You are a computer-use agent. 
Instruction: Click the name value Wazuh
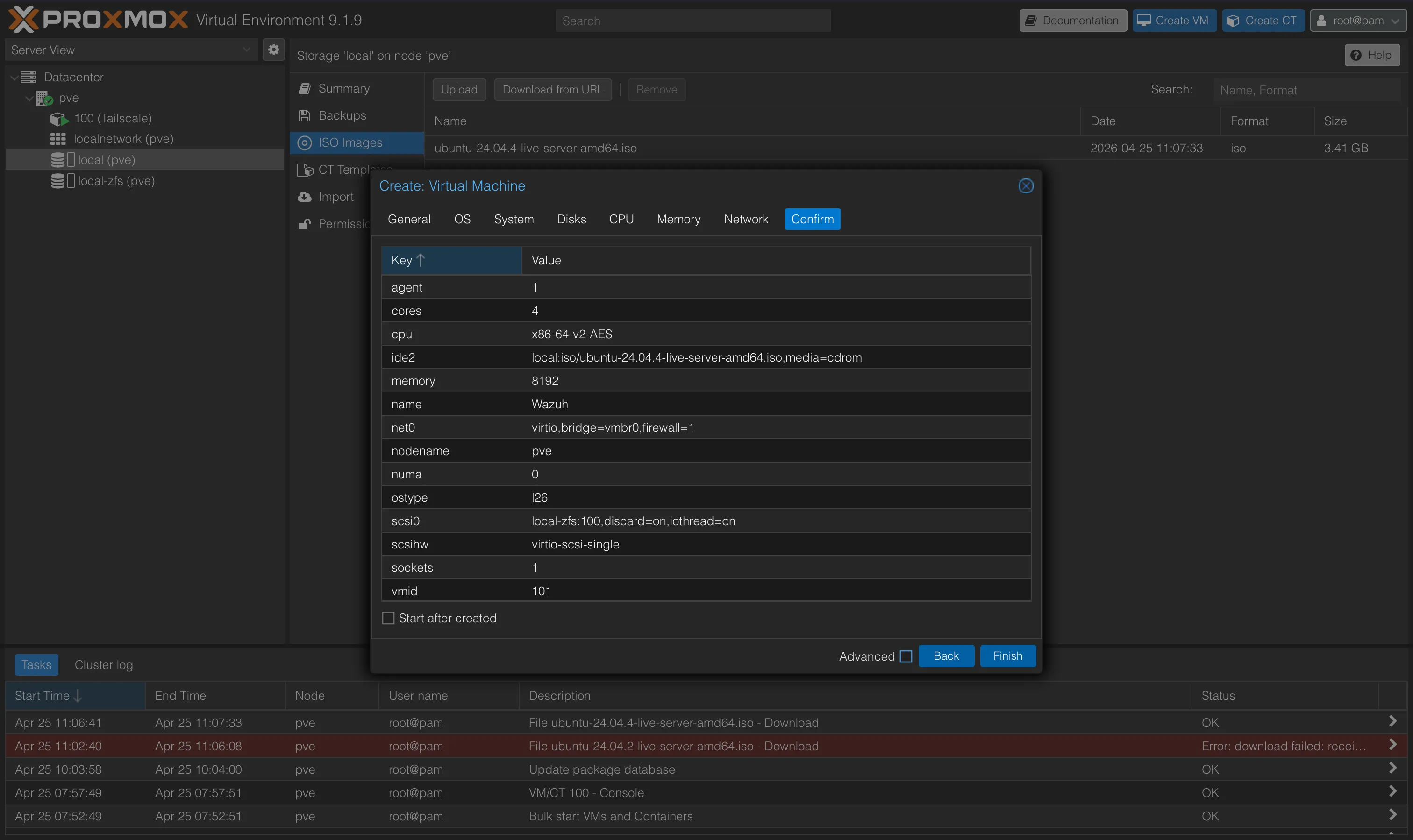pyautogui.click(x=549, y=404)
